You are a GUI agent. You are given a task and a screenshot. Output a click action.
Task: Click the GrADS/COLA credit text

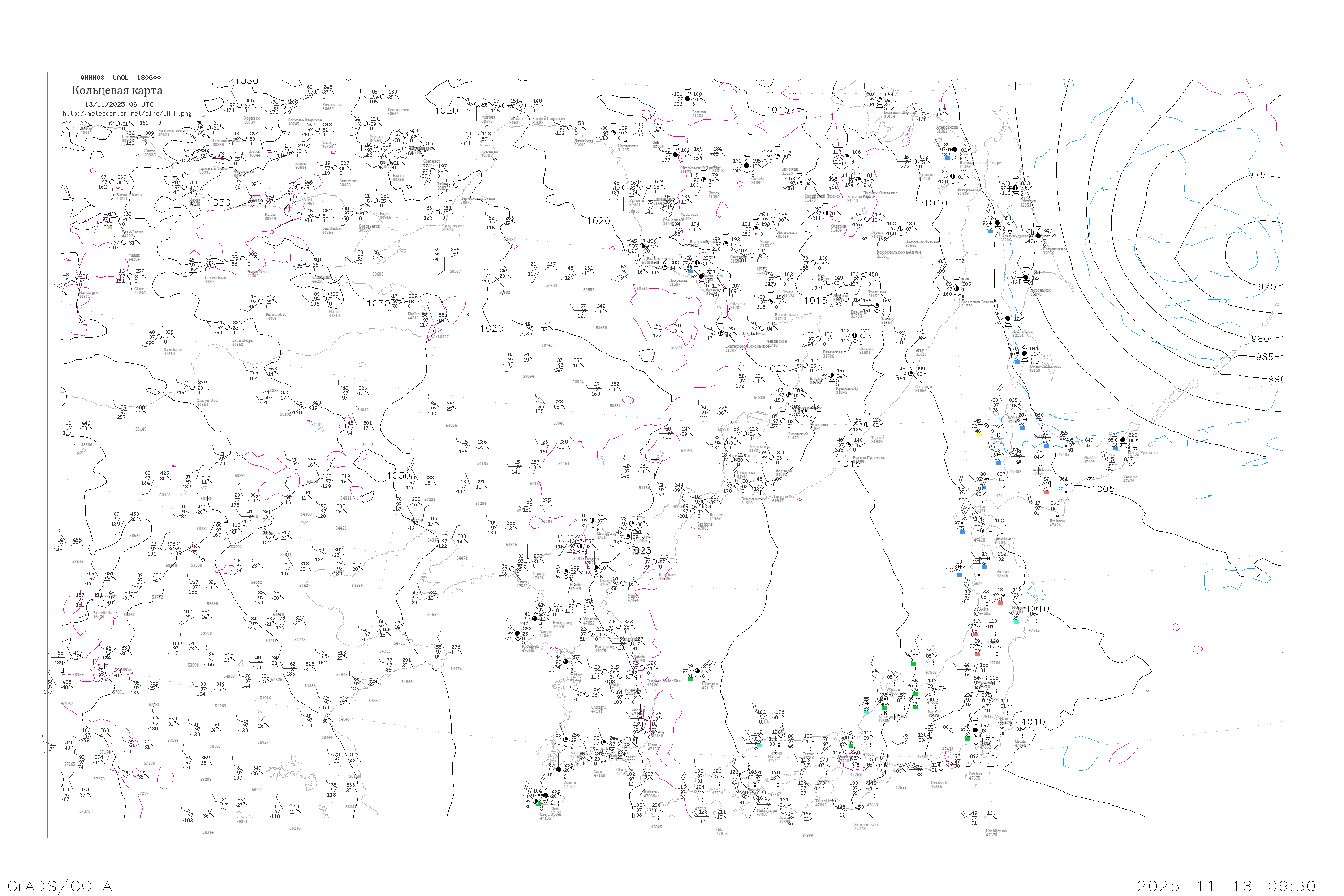tap(60, 886)
